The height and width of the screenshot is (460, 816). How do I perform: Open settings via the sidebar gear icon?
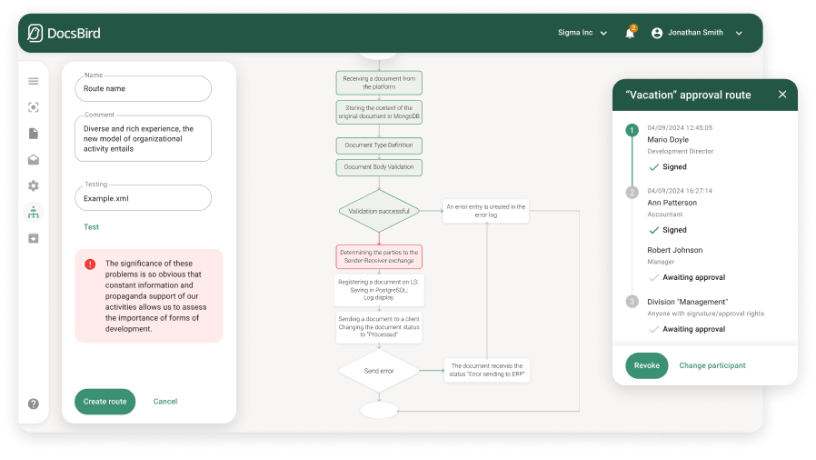point(33,186)
